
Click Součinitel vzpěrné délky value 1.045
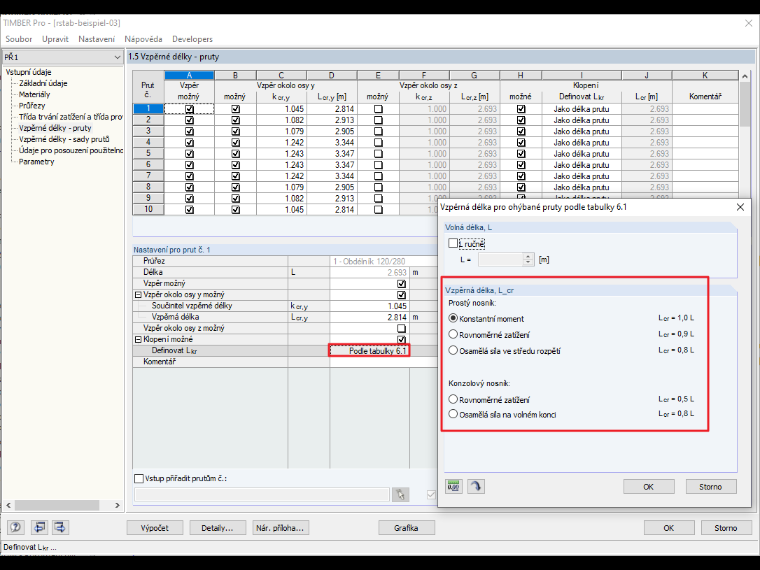(369, 306)
